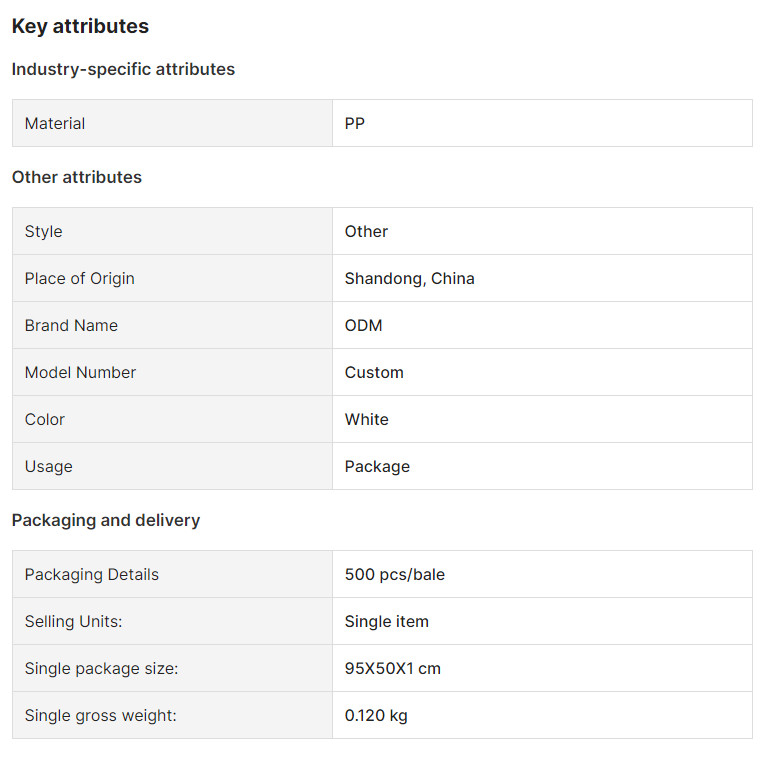Click the Key attributes heading
The image size is (765, 759).
[x=80, y=26]
